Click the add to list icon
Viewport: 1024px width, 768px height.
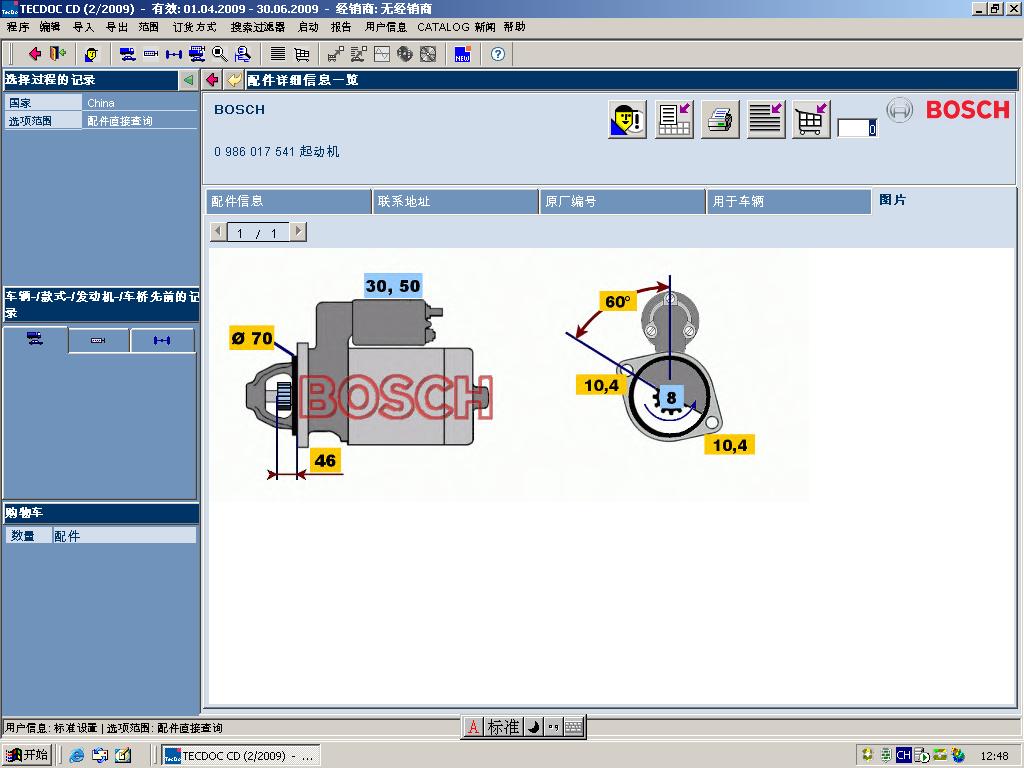(x=765, y=120)
